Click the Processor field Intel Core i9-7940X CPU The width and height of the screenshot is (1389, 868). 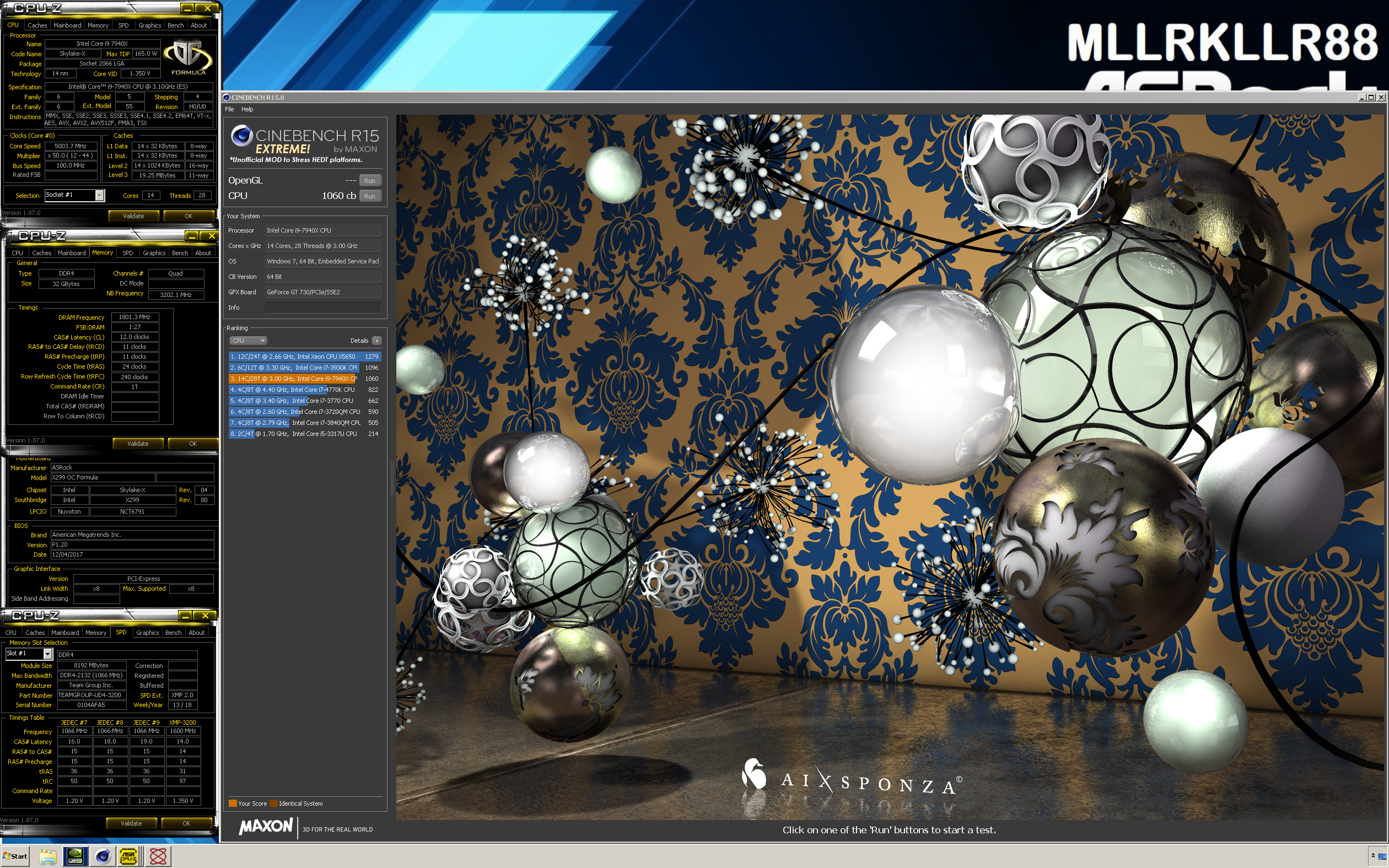pyautogui.click(x=322, y=230)
